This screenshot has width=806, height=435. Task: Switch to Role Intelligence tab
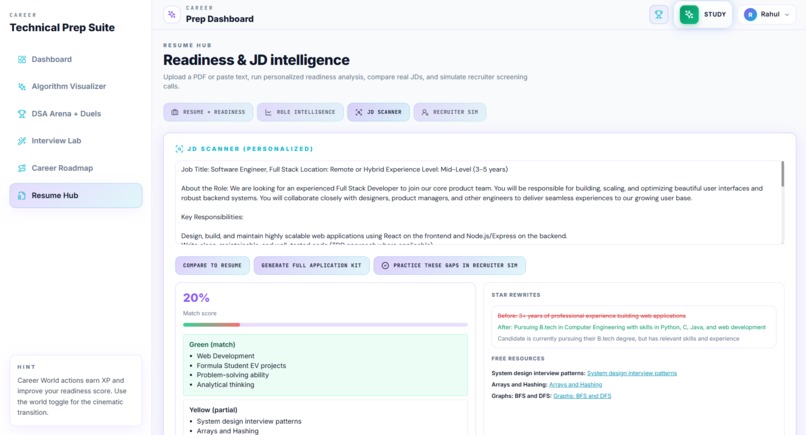(300, 112)
